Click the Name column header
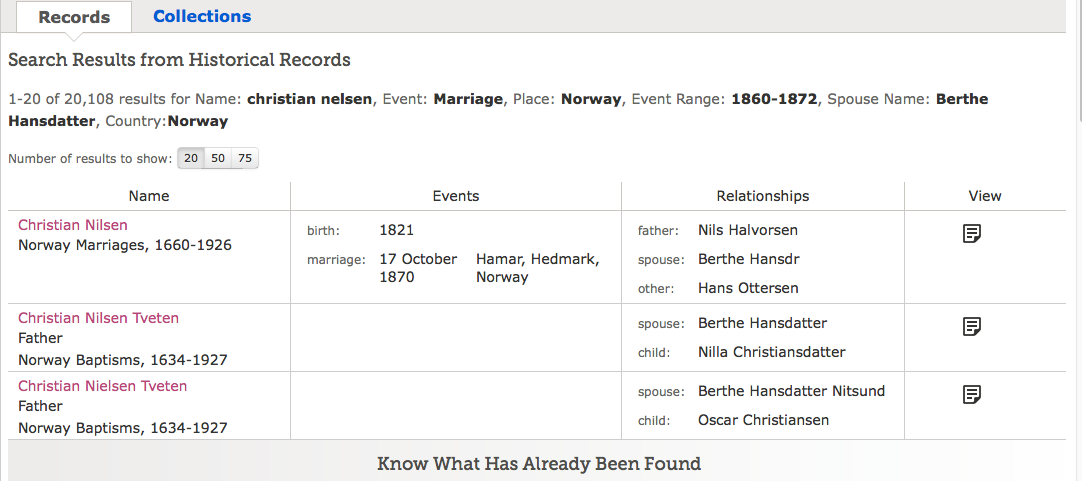Screen dimensions: 1082x481 149,196
